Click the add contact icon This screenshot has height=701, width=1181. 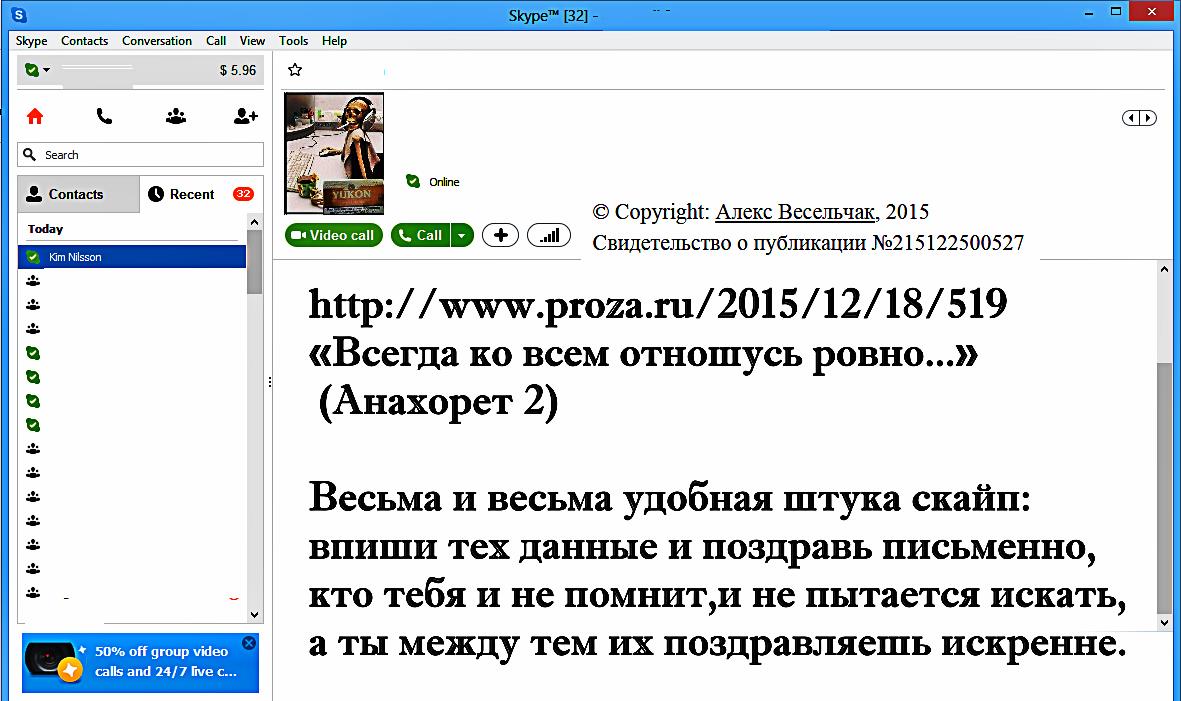[x=246, y=116]
